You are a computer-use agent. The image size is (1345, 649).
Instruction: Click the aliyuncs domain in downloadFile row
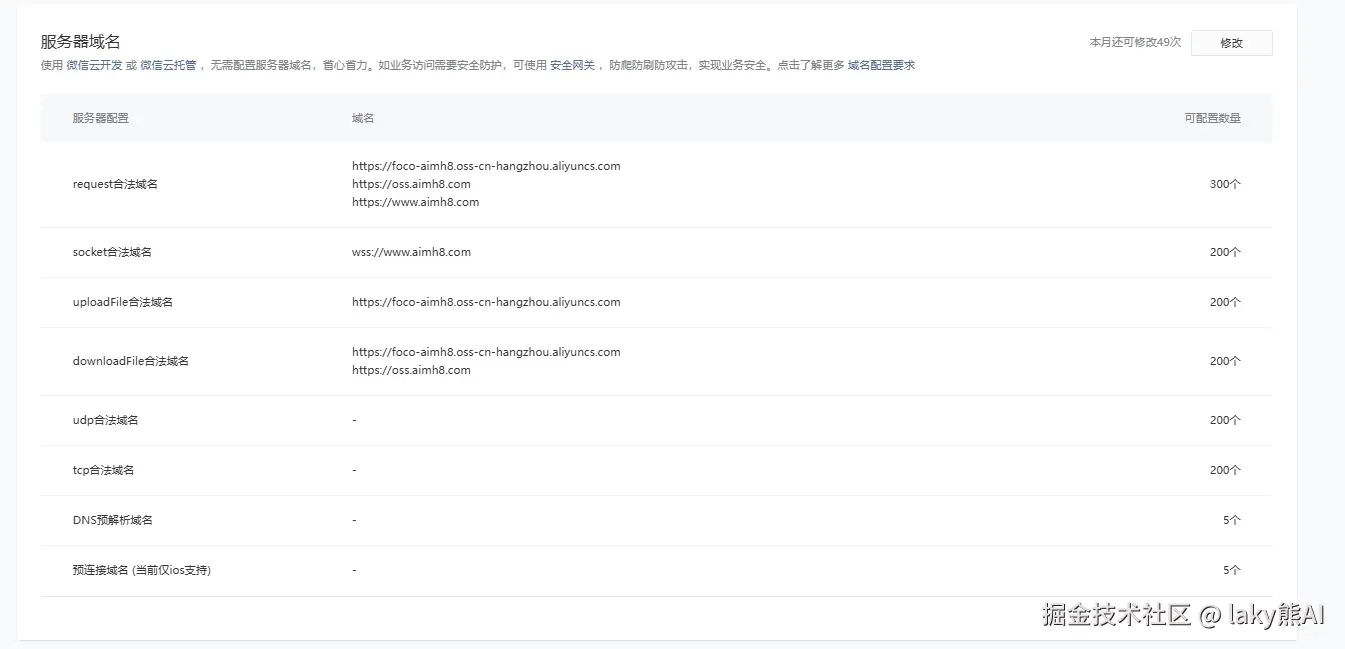486,352
